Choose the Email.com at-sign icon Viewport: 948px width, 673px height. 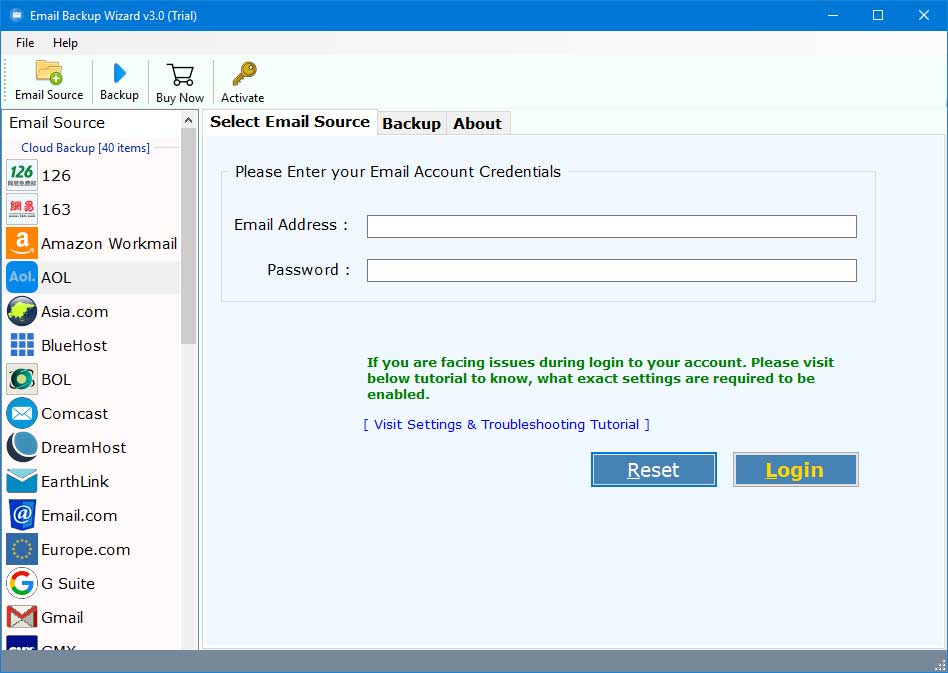tap(22, 515)
